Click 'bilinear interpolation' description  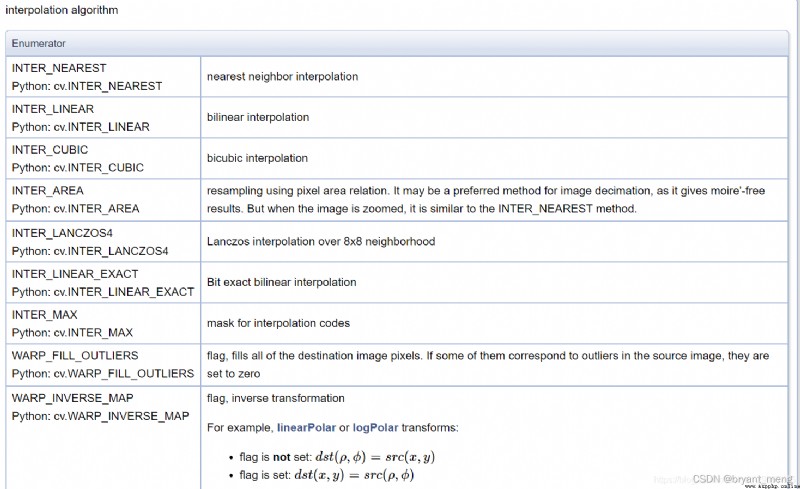point(258,117)
